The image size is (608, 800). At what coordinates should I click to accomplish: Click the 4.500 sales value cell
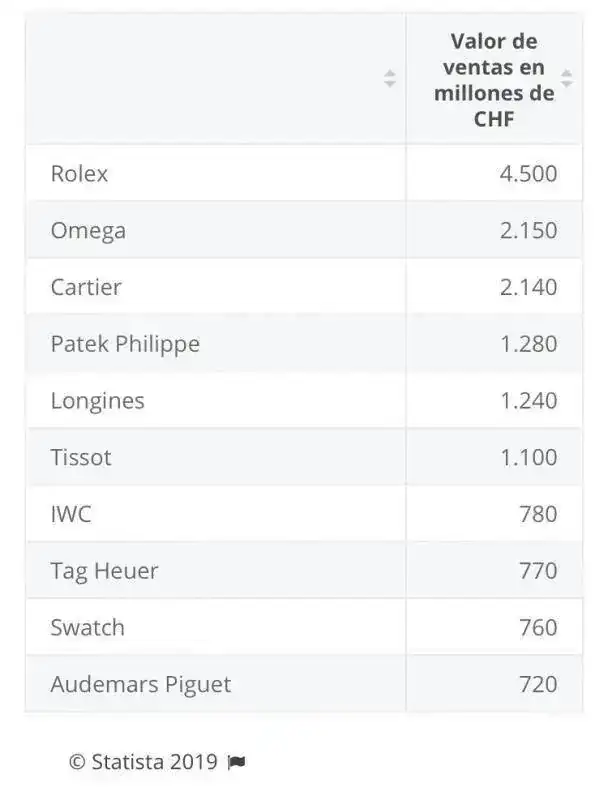[x=494, y=173]
